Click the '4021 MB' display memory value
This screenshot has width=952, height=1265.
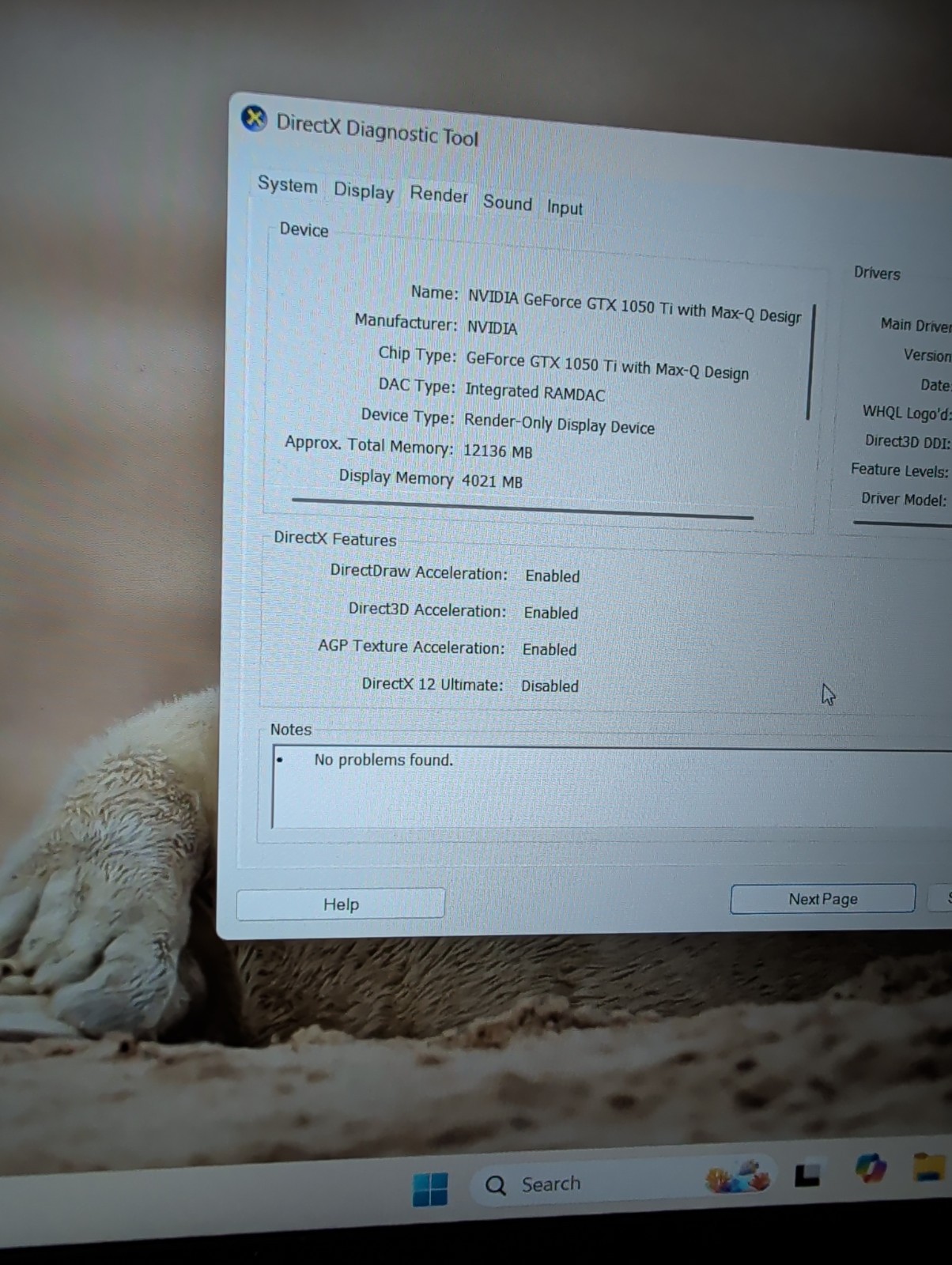point(492,481)
